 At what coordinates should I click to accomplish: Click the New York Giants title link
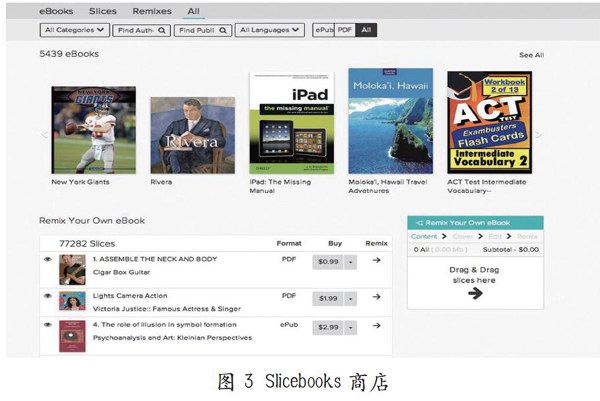pyautogui.click(x=80, y=182)
